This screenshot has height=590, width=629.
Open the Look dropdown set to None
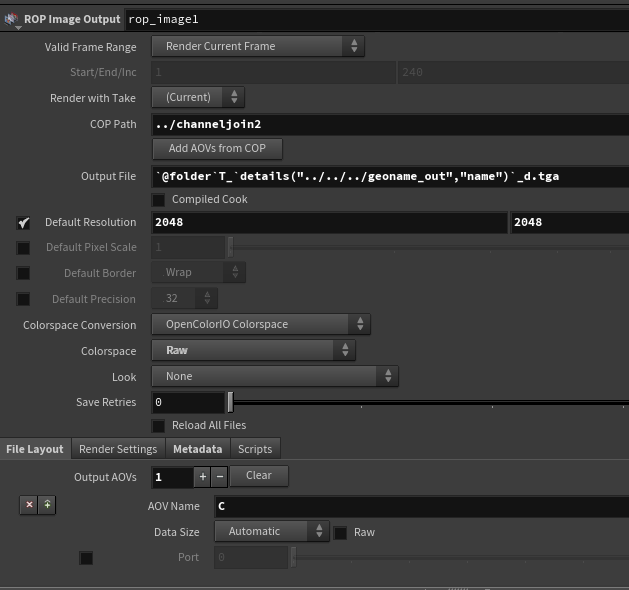pyautogui.click(x=275, y=376)
